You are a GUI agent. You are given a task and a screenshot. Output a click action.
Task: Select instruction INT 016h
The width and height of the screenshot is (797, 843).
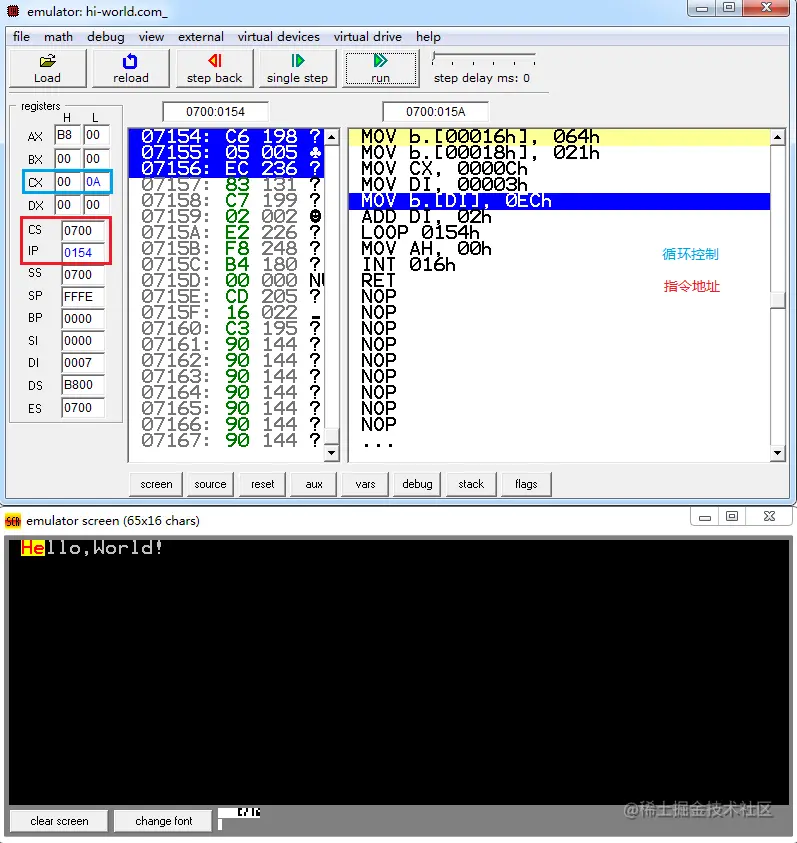559,265
